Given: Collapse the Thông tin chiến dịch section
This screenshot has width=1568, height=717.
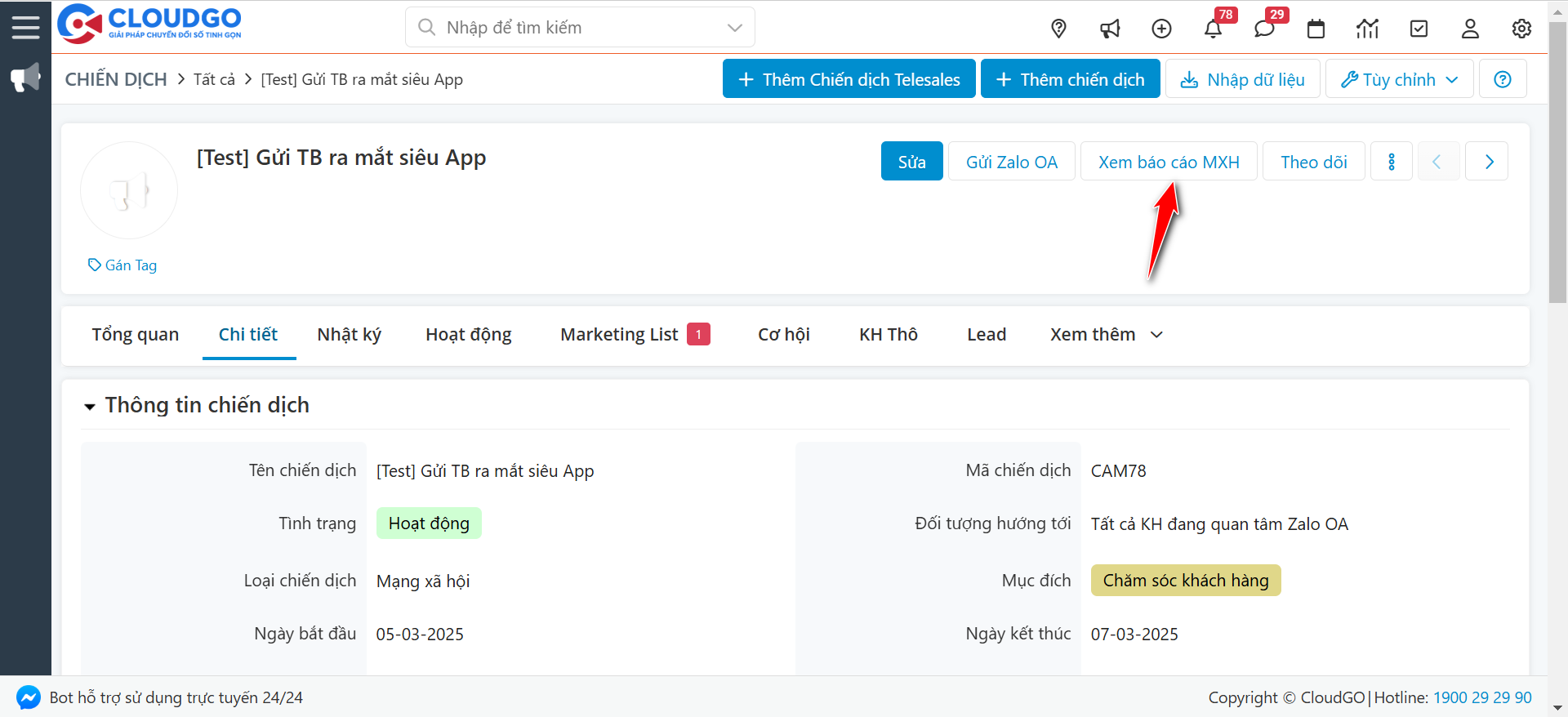Looking at the screenshot, I should click(90, 406).
